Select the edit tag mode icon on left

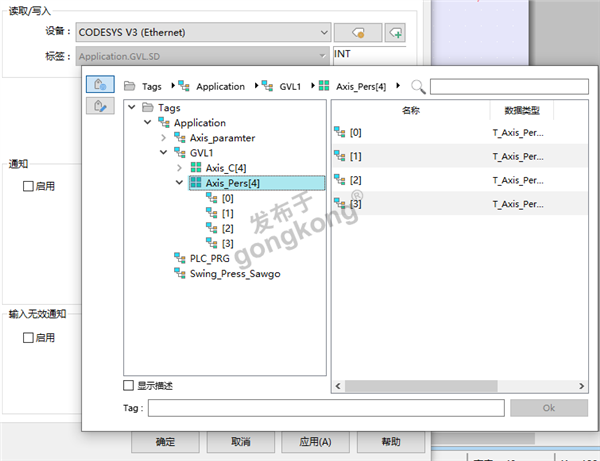coord(100,105)
